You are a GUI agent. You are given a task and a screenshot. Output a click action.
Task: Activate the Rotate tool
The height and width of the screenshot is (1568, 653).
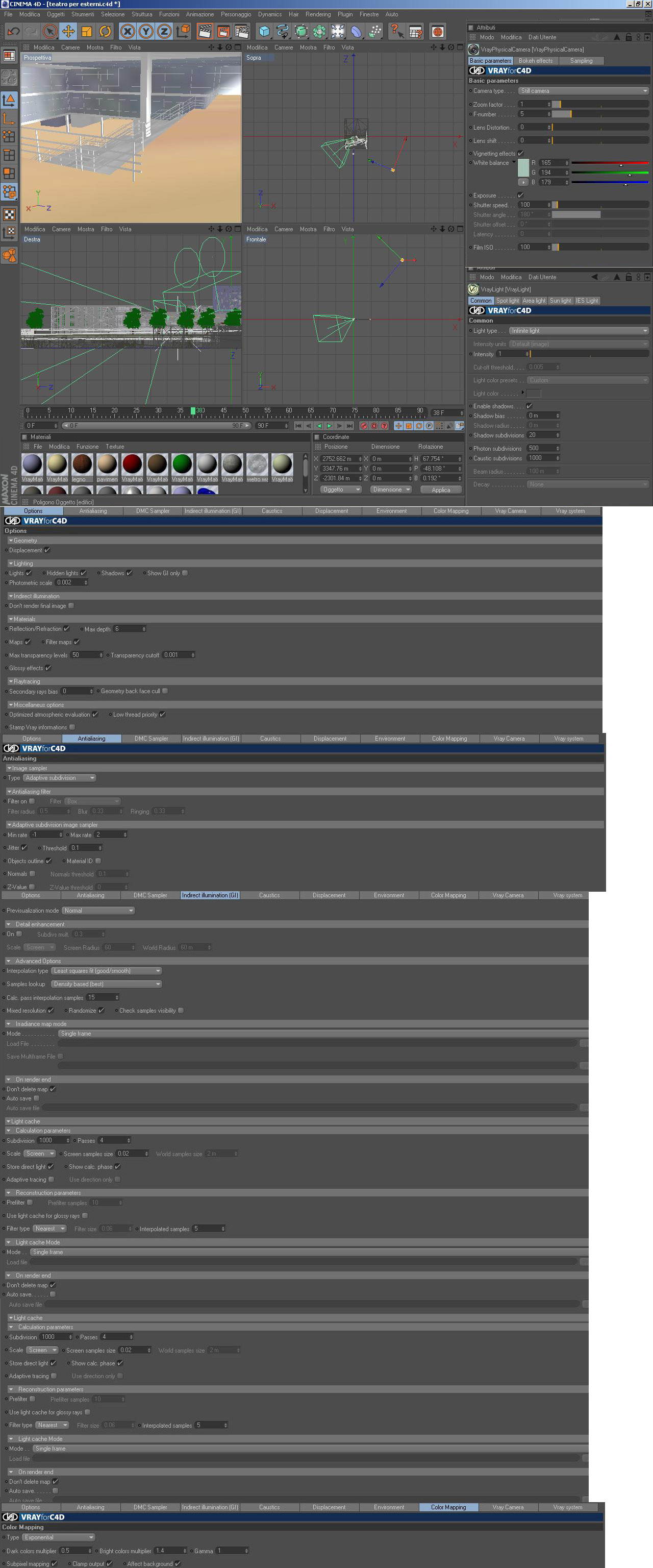[105, 31]
